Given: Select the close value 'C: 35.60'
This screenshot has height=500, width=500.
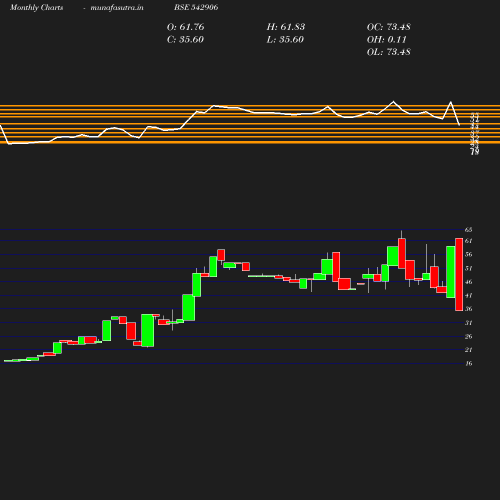Looking at the screenshot, I should coord(185,39).
